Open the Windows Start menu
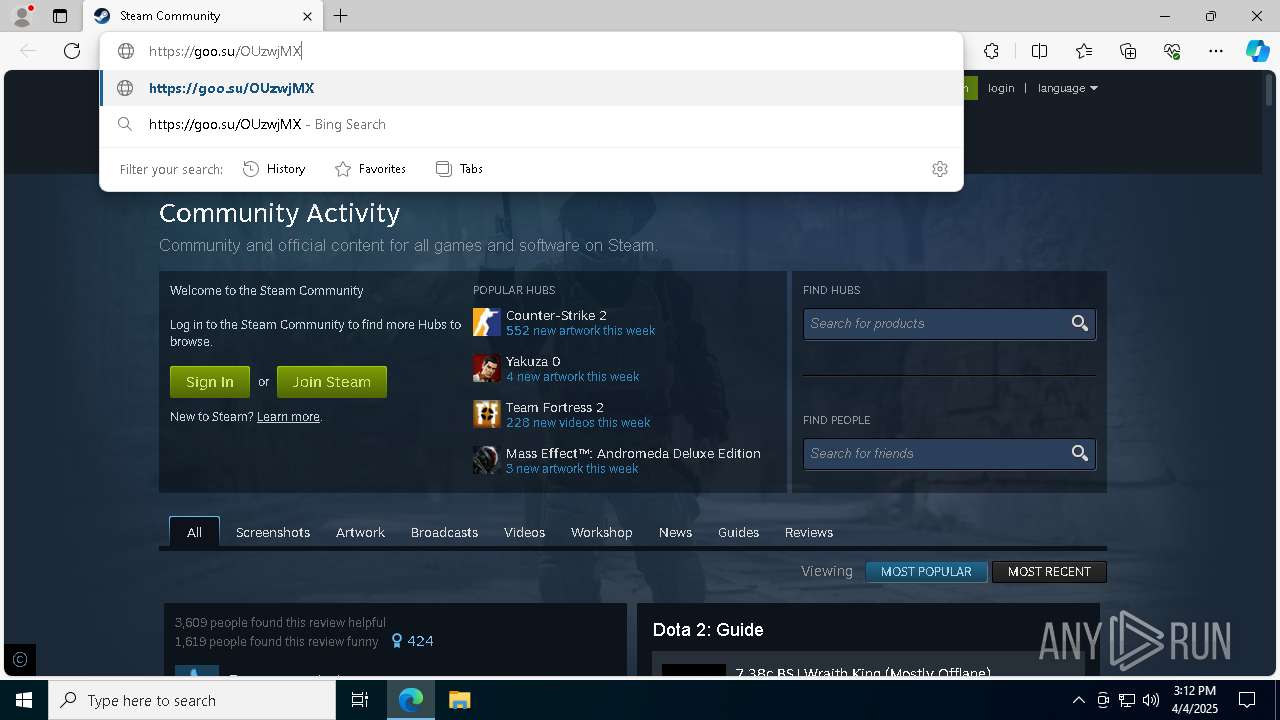 pyautogui.click(x=24, y=700)
